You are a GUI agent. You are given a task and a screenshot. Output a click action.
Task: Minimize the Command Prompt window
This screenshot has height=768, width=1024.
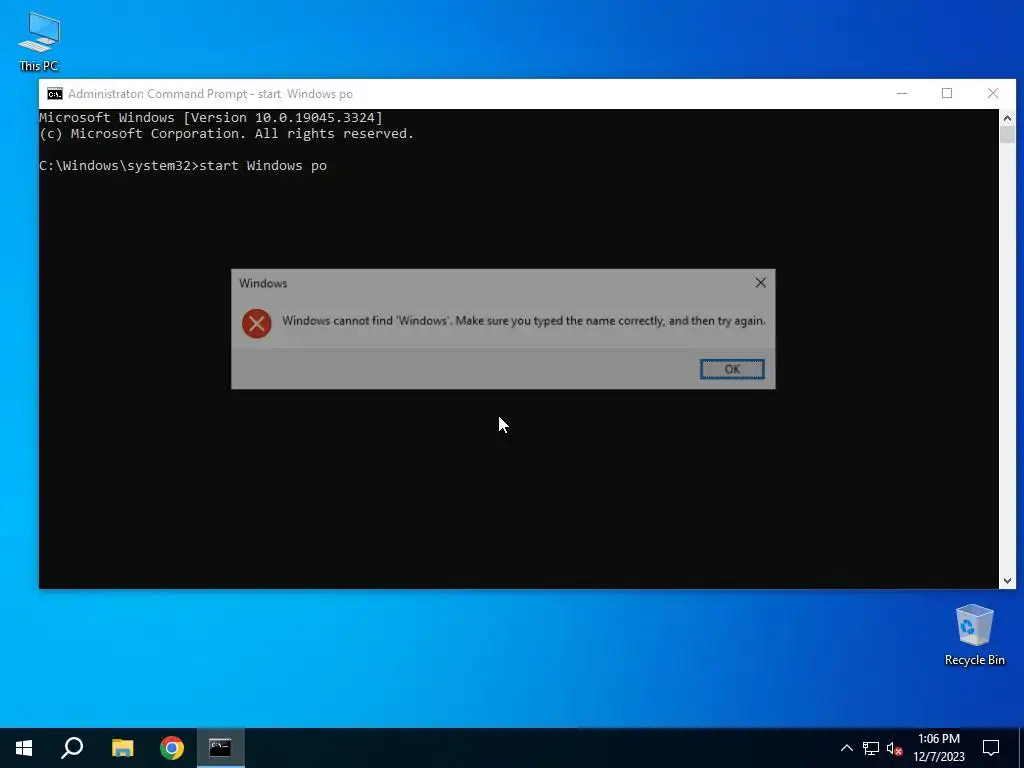click(902, 93)
